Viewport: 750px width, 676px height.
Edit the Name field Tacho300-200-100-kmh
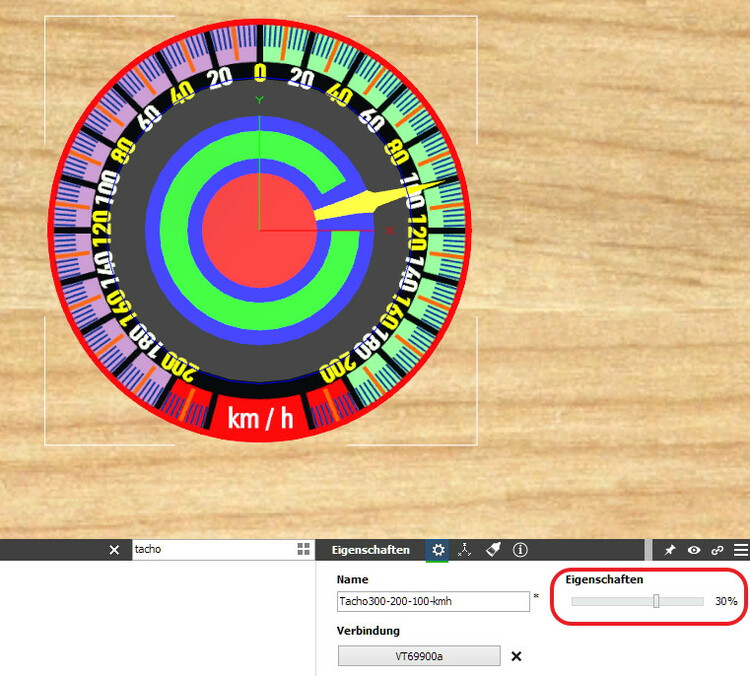coord(433,601)
